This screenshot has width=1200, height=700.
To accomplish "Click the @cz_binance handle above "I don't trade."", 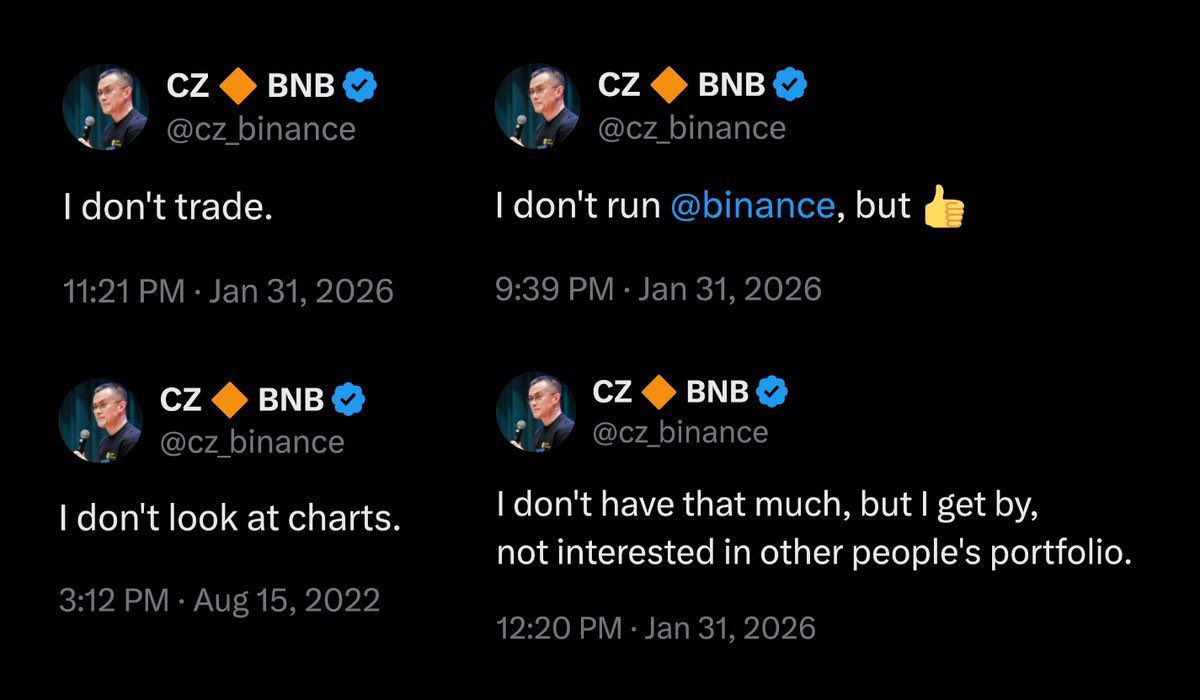I will click(x=260, y=129).
